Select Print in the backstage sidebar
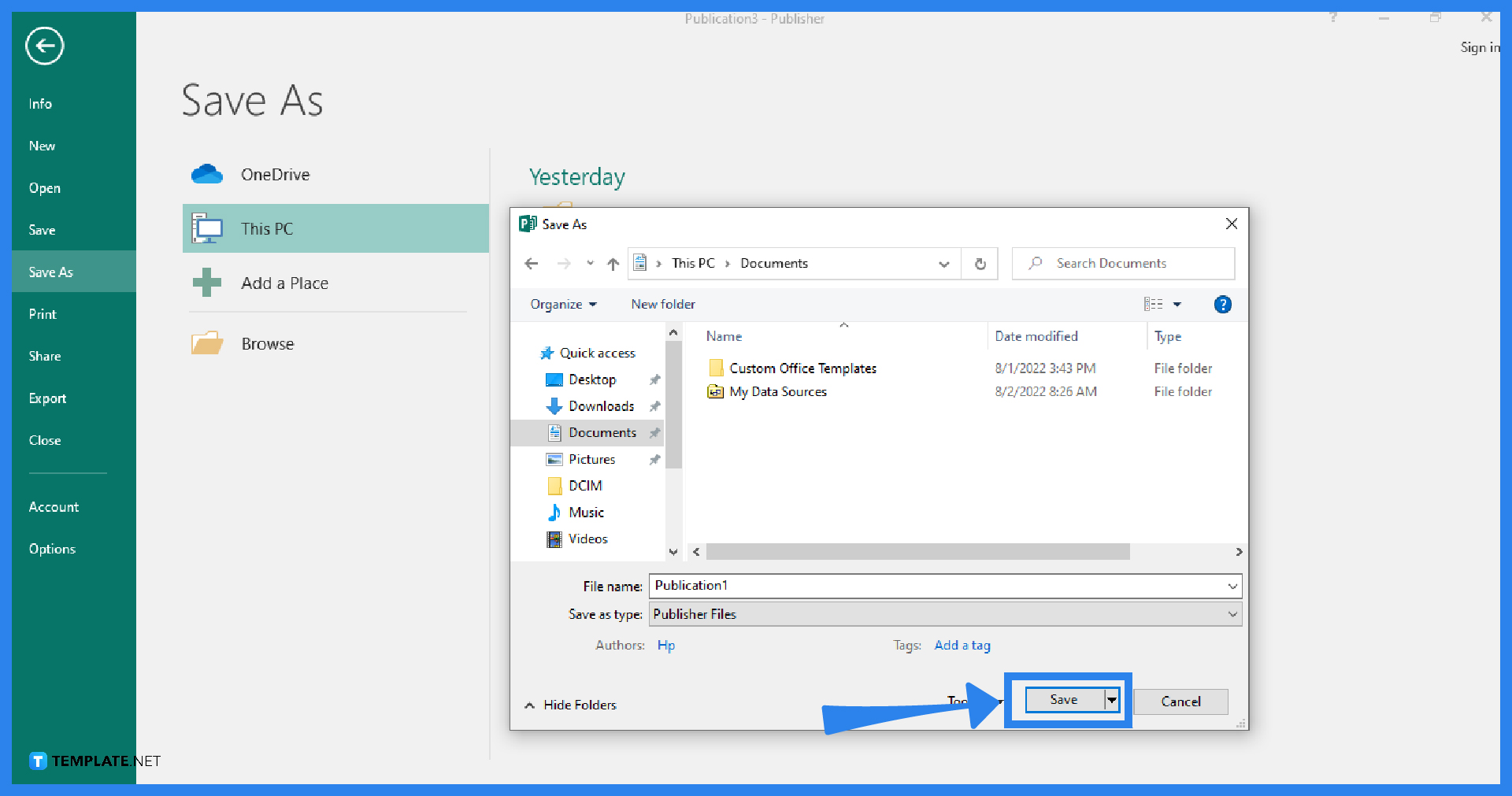Viewport: 1512px width, 796px height. tap(43, 314)
